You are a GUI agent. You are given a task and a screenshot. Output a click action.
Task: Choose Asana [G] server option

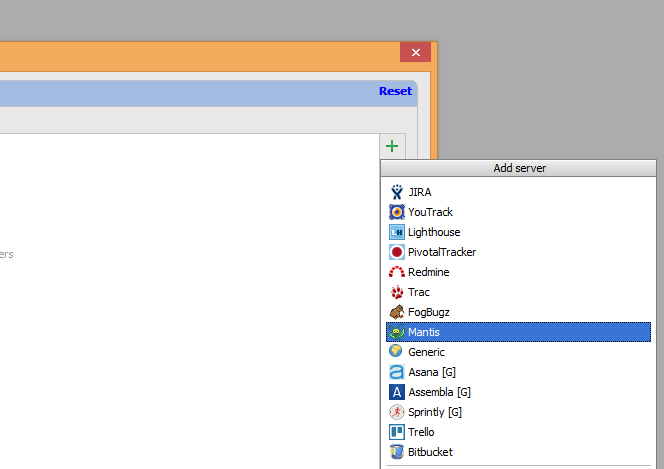518,372
